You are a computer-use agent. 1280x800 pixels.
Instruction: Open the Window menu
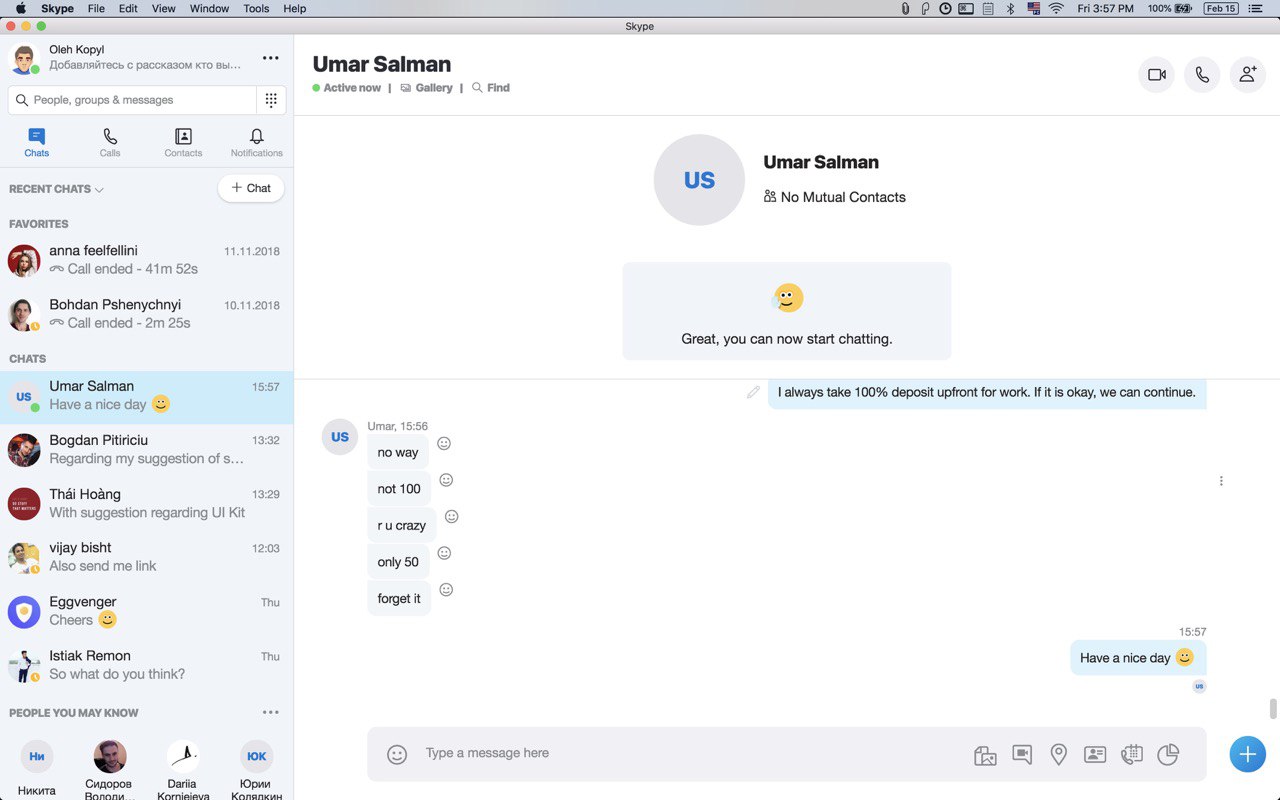click(209, 8)
